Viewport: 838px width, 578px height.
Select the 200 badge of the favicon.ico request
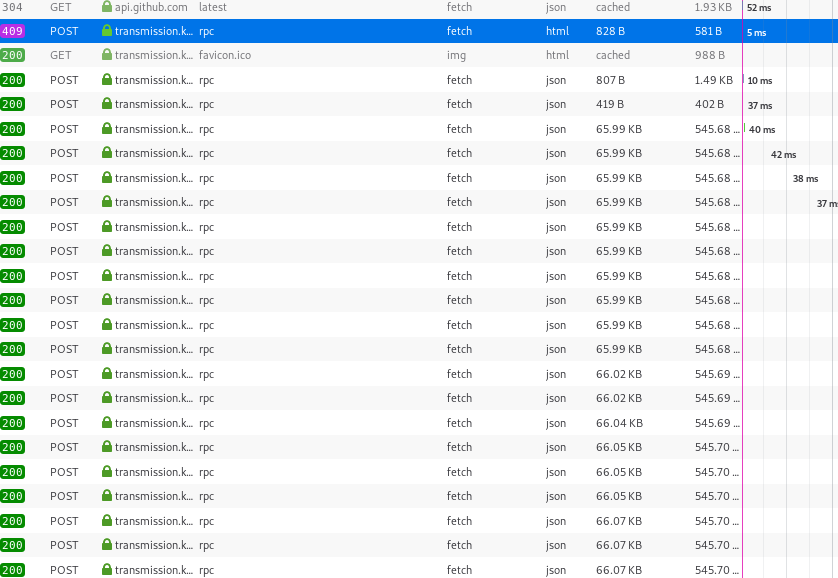click(x=12, y=55)
